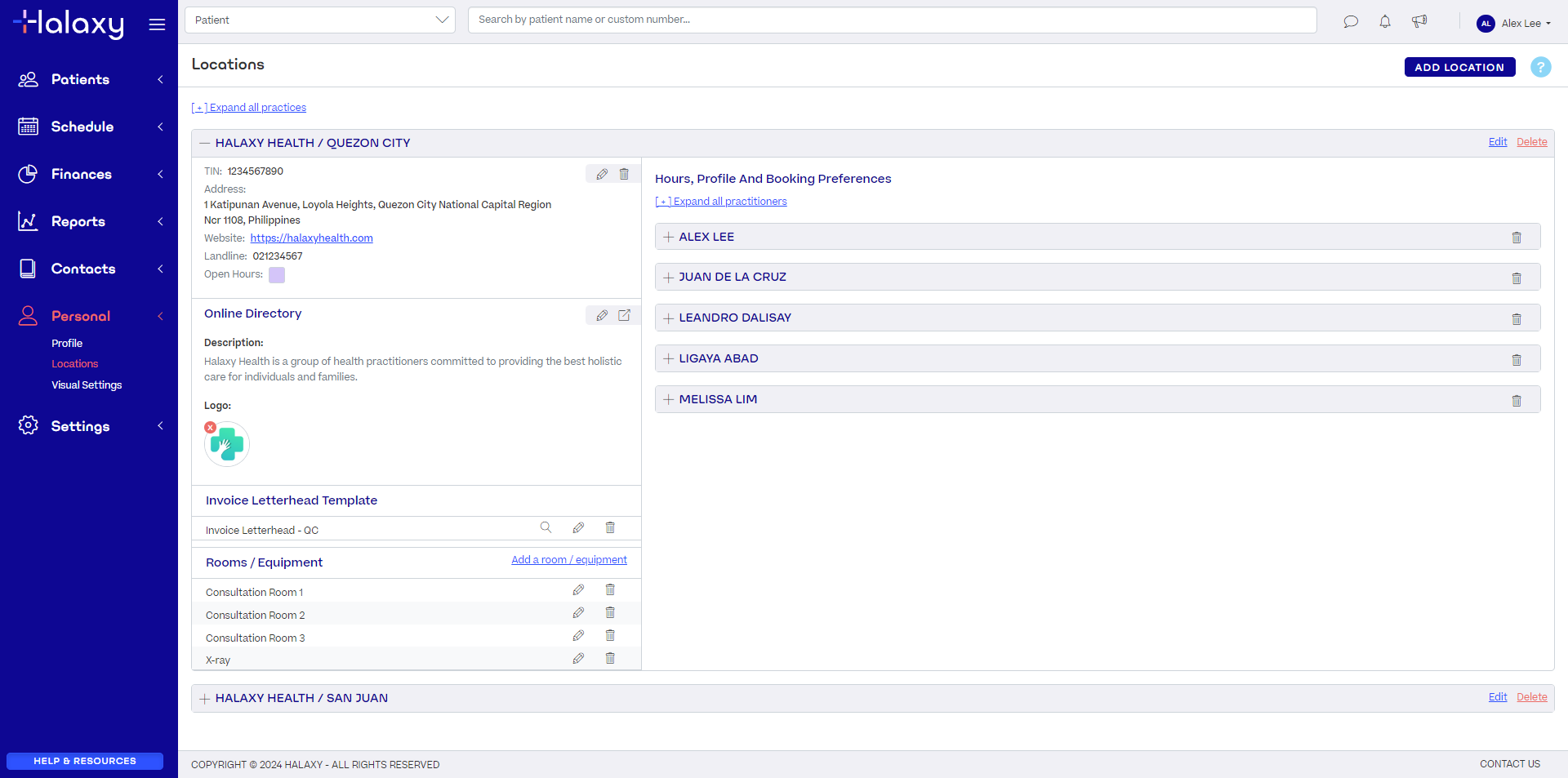Screen dimensions: 1568x778
Task: Preview Invoice Letterhead - QC magnifier icon
Action: (546, 527)
